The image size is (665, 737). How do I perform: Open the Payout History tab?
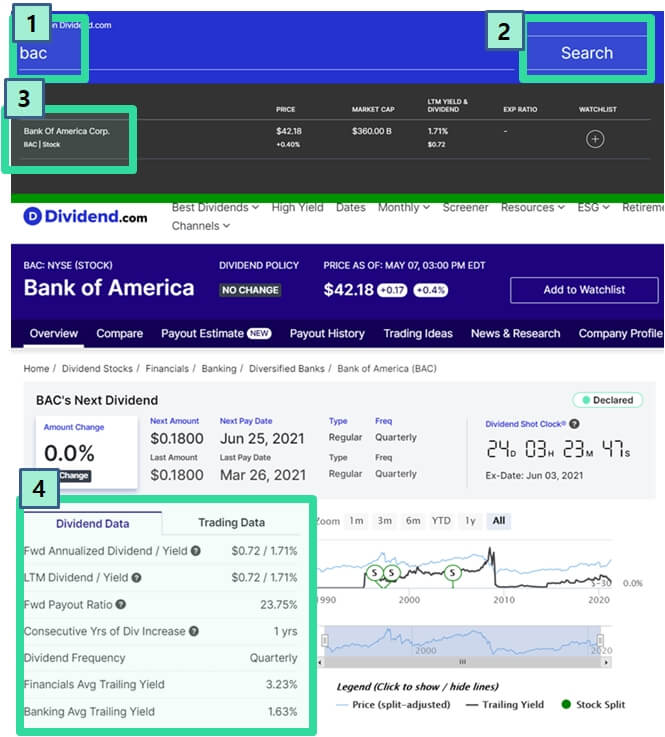(x=327, y=334)
